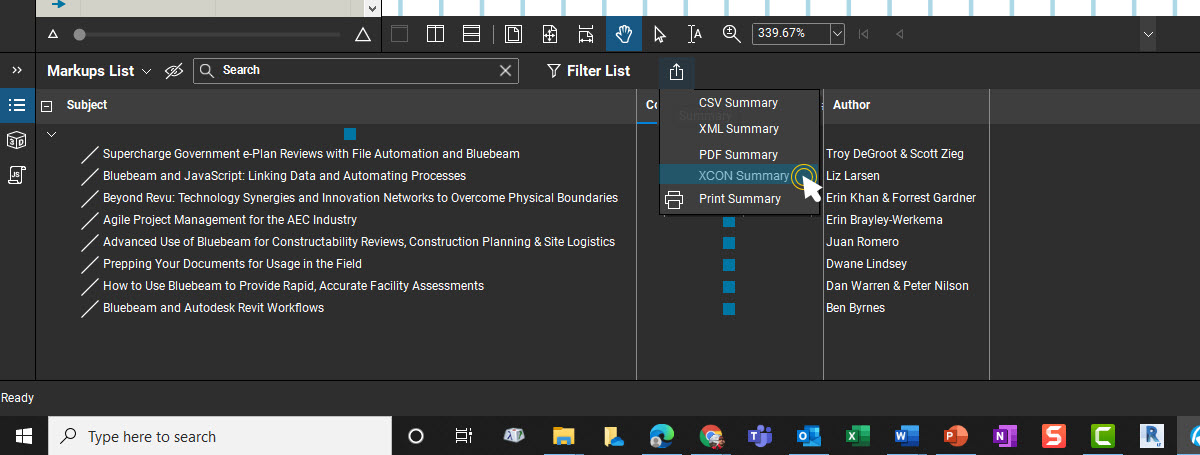Clear the search box with X
This screenshot has height=455, width=1200.
click(506, 71)
